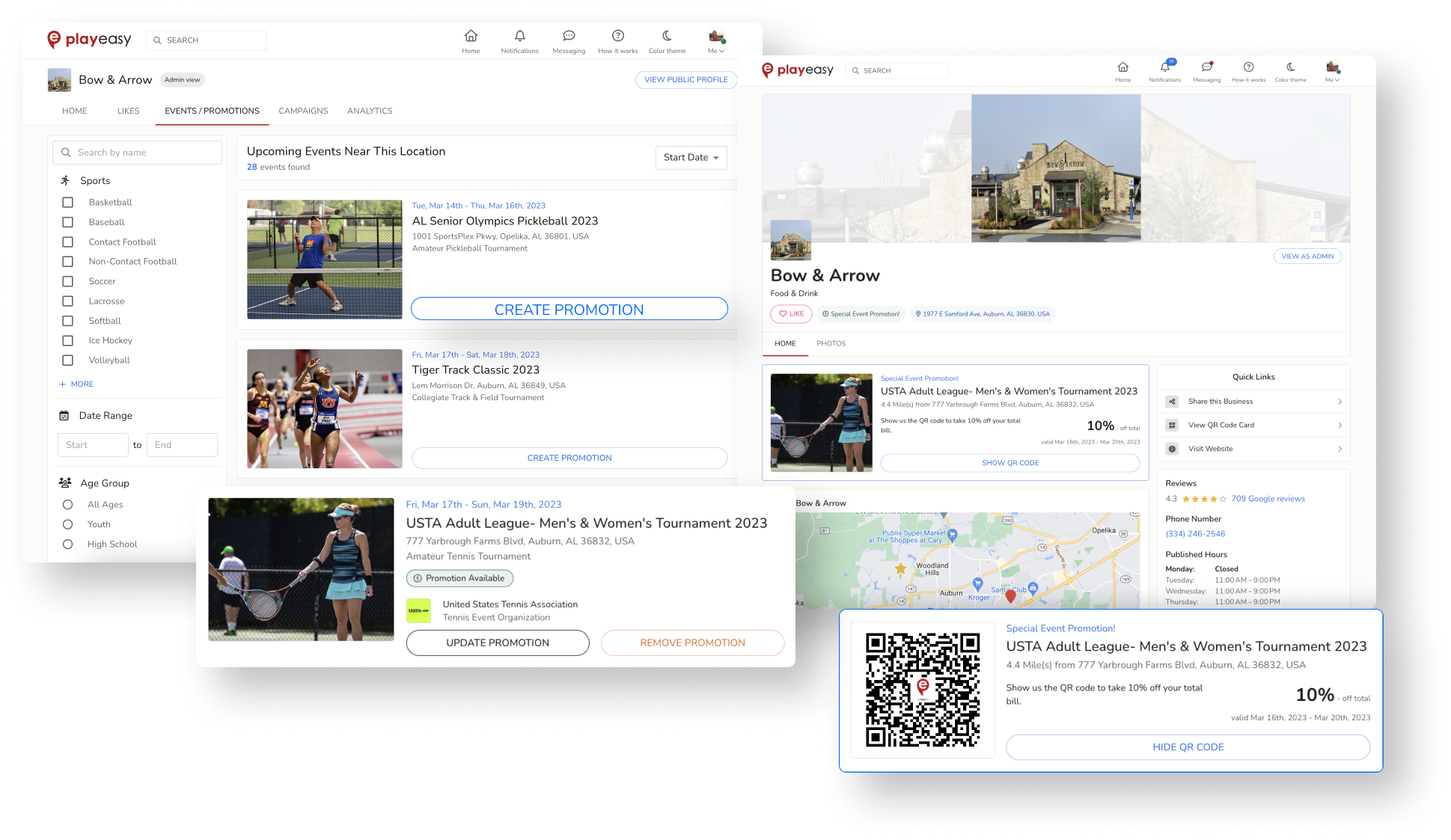Open Home icon in admin window header
Screen dimensions: 1451x840
[471, 36]
